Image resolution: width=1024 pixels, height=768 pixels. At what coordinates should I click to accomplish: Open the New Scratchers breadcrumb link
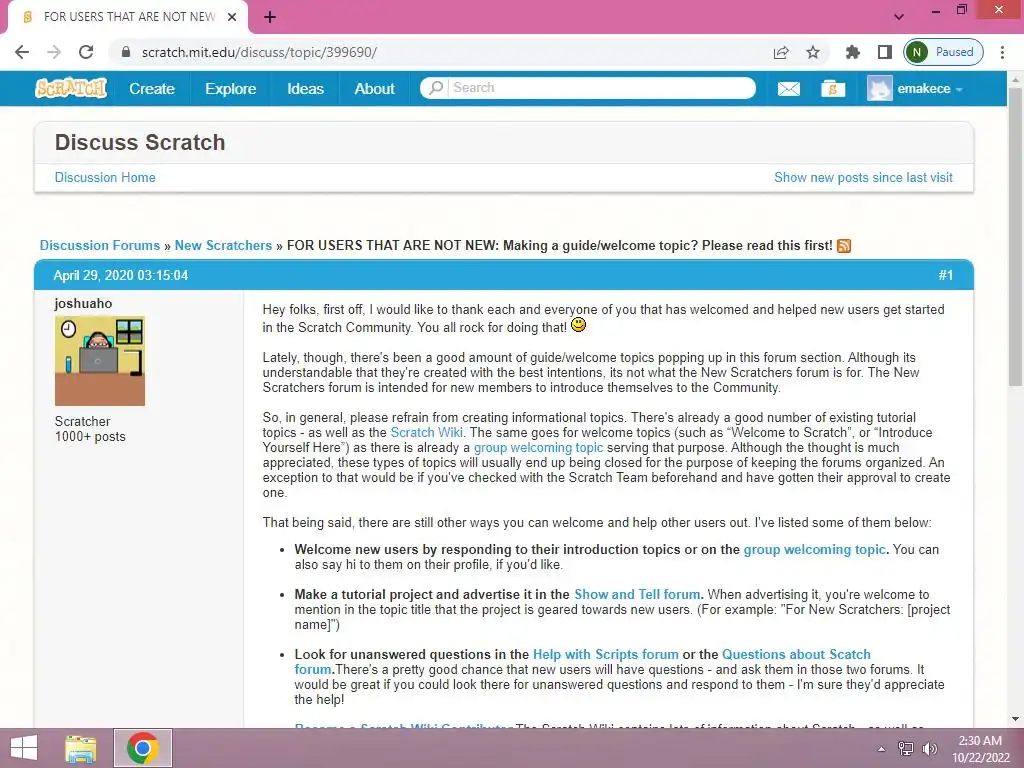click(x=223, y=246)
